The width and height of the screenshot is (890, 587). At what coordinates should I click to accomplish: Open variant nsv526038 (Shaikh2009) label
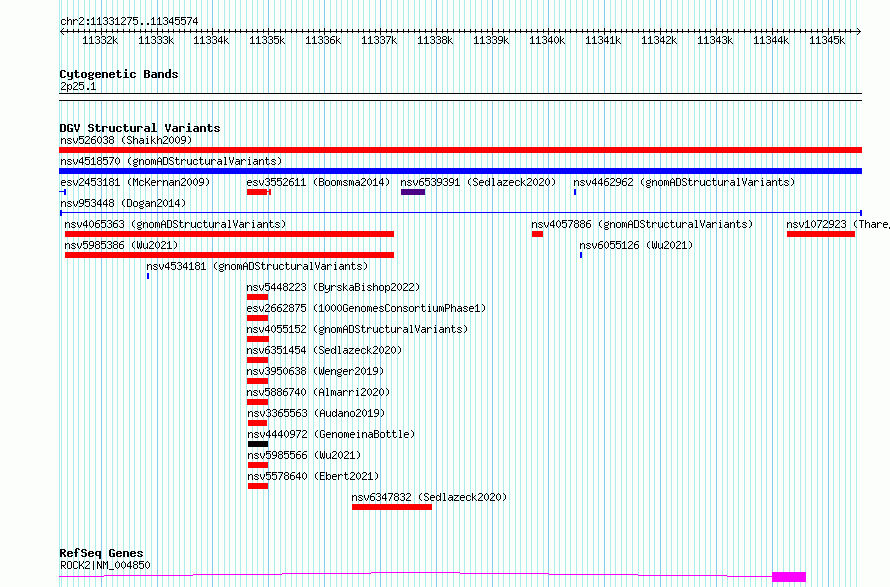(x=126, y=140)
